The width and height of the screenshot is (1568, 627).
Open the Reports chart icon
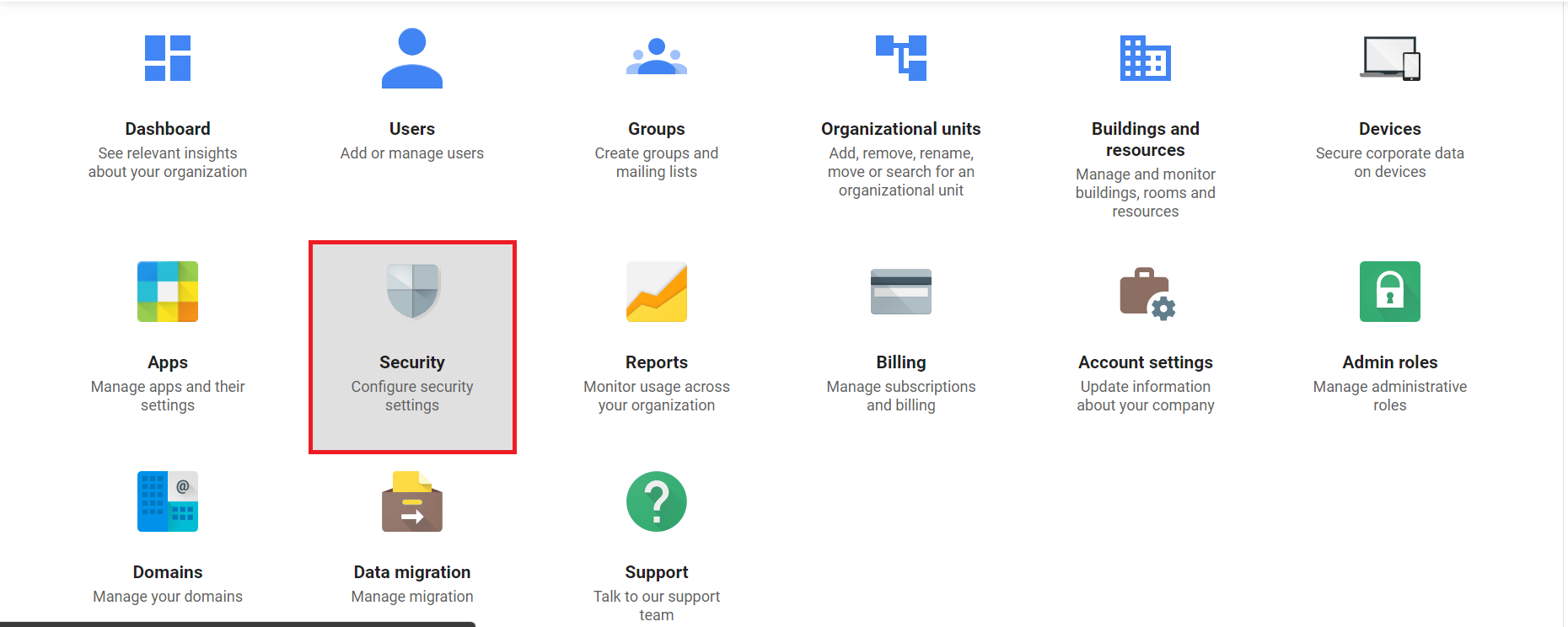(x=657, y=292)
